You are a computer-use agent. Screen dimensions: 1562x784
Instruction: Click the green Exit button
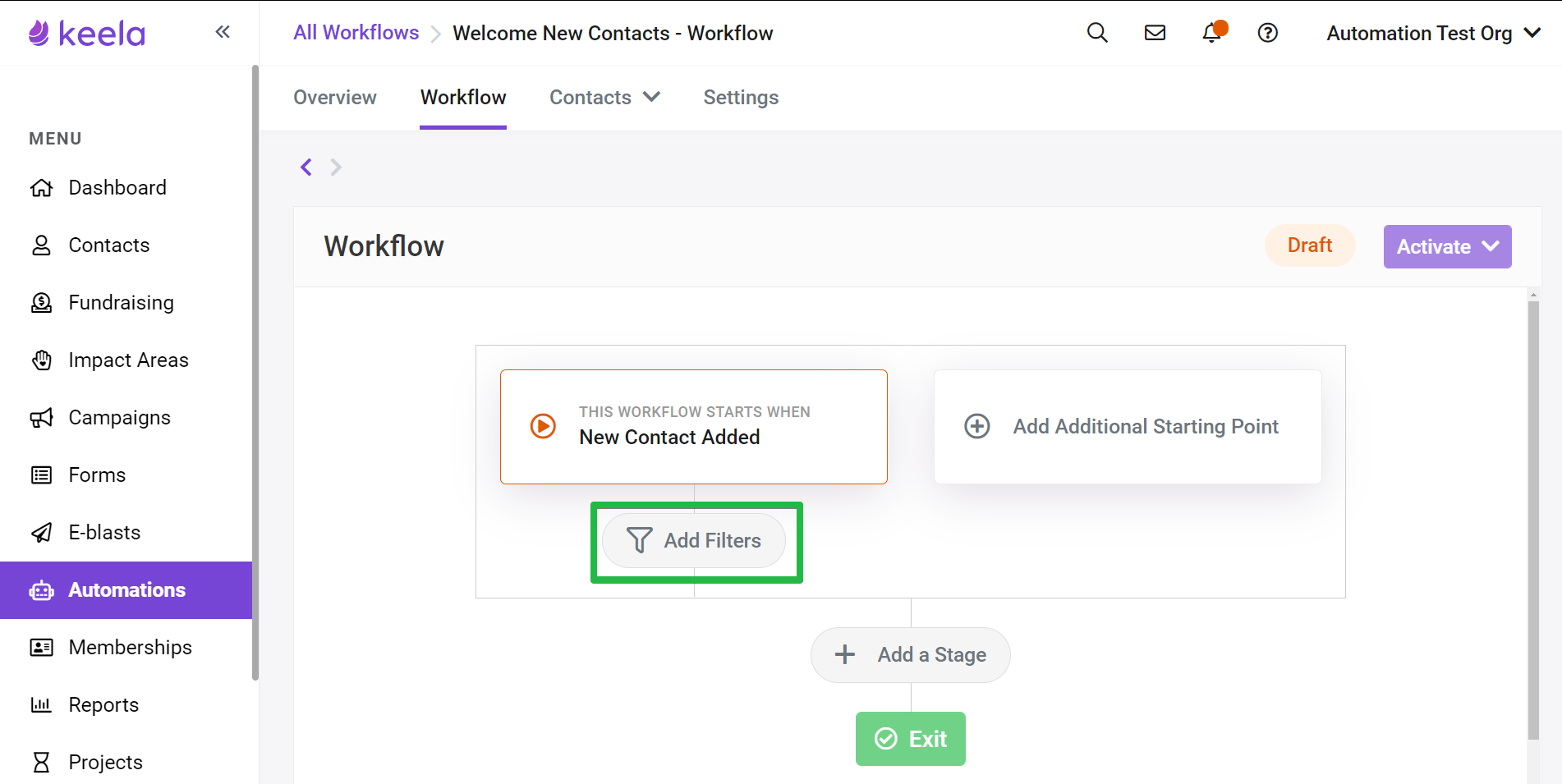pyautogui.click(x=910, y=739)
